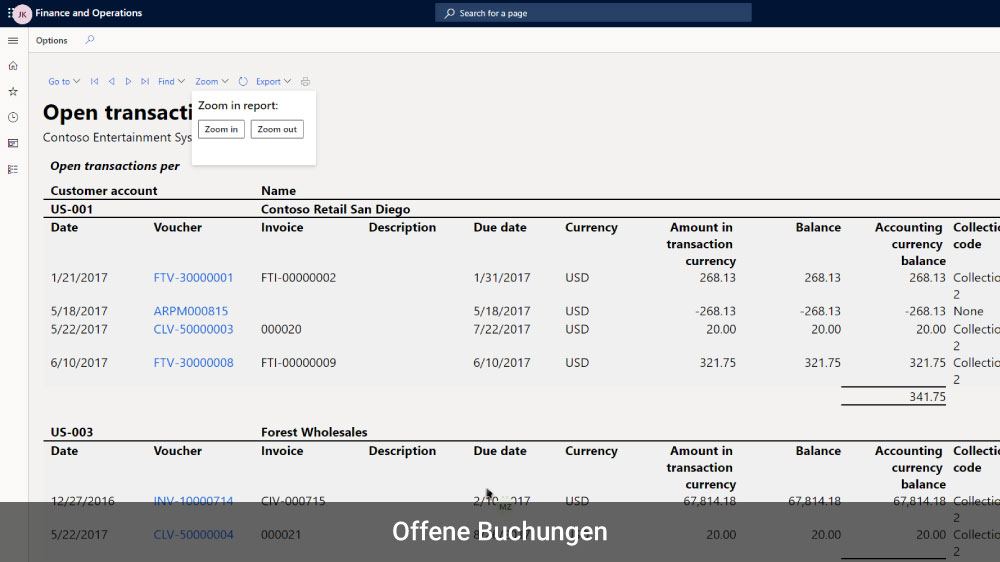
Task: Click the JK user avatar
Action: (22, 13)
